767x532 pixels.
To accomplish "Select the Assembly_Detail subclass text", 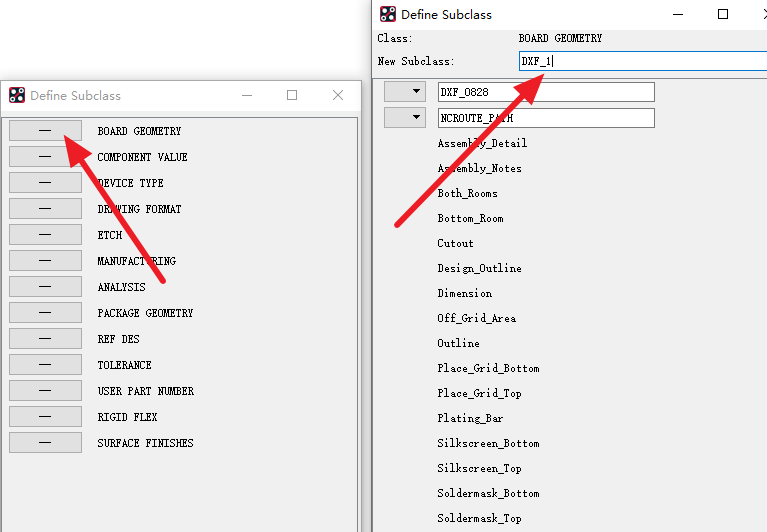I will click(482, 143).
